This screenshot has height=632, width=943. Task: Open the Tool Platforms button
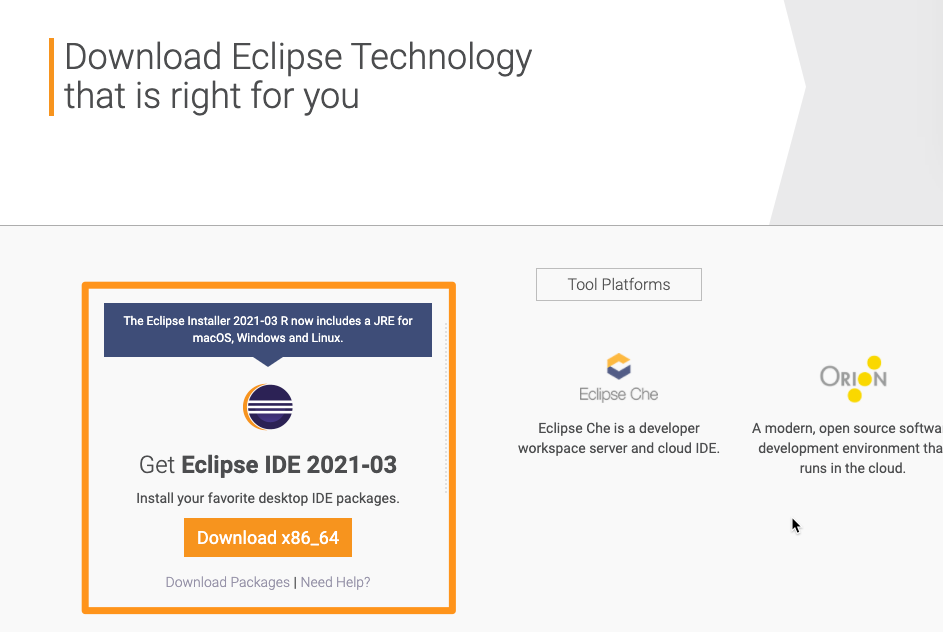point(619,284)
